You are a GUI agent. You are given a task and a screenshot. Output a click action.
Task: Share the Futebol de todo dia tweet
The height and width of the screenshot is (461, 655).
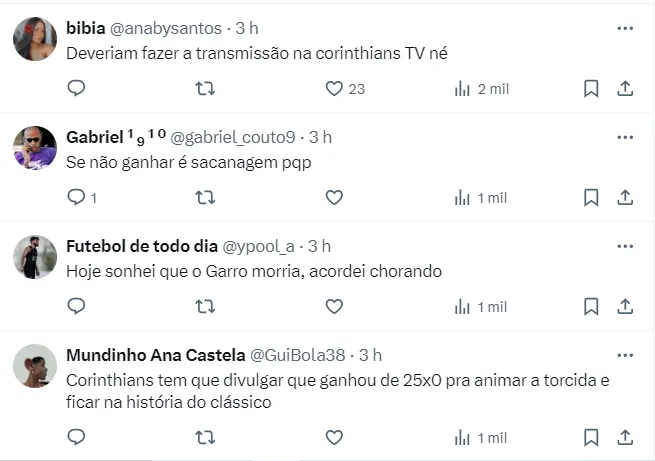click(625, 306)
